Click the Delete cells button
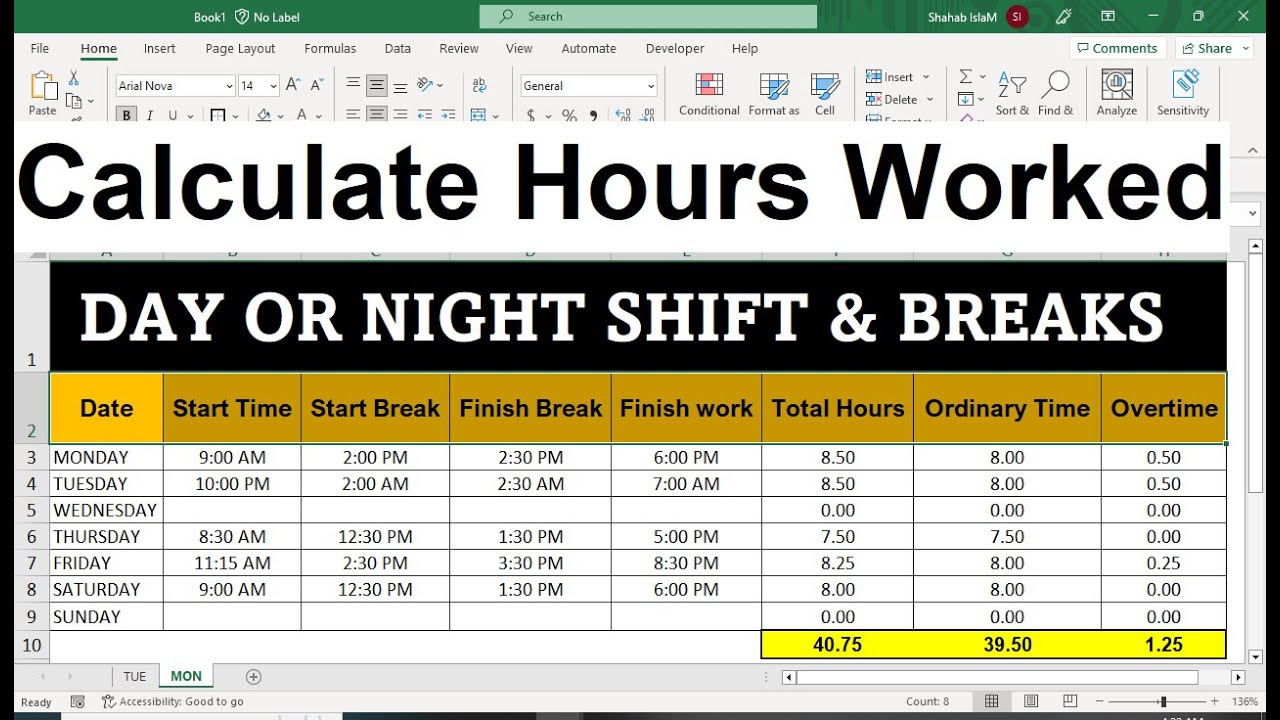 [x=892, y=99]
